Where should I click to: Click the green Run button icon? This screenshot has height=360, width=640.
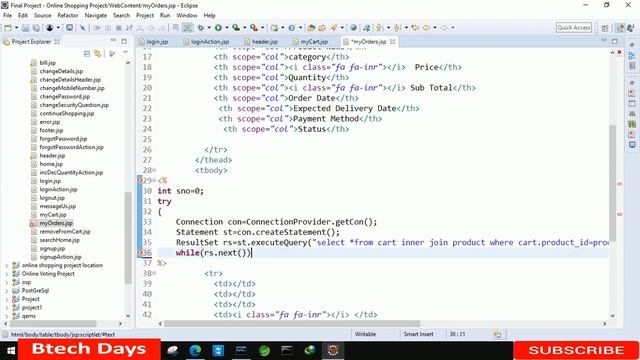pyautogui.click(x=218, y=28)
